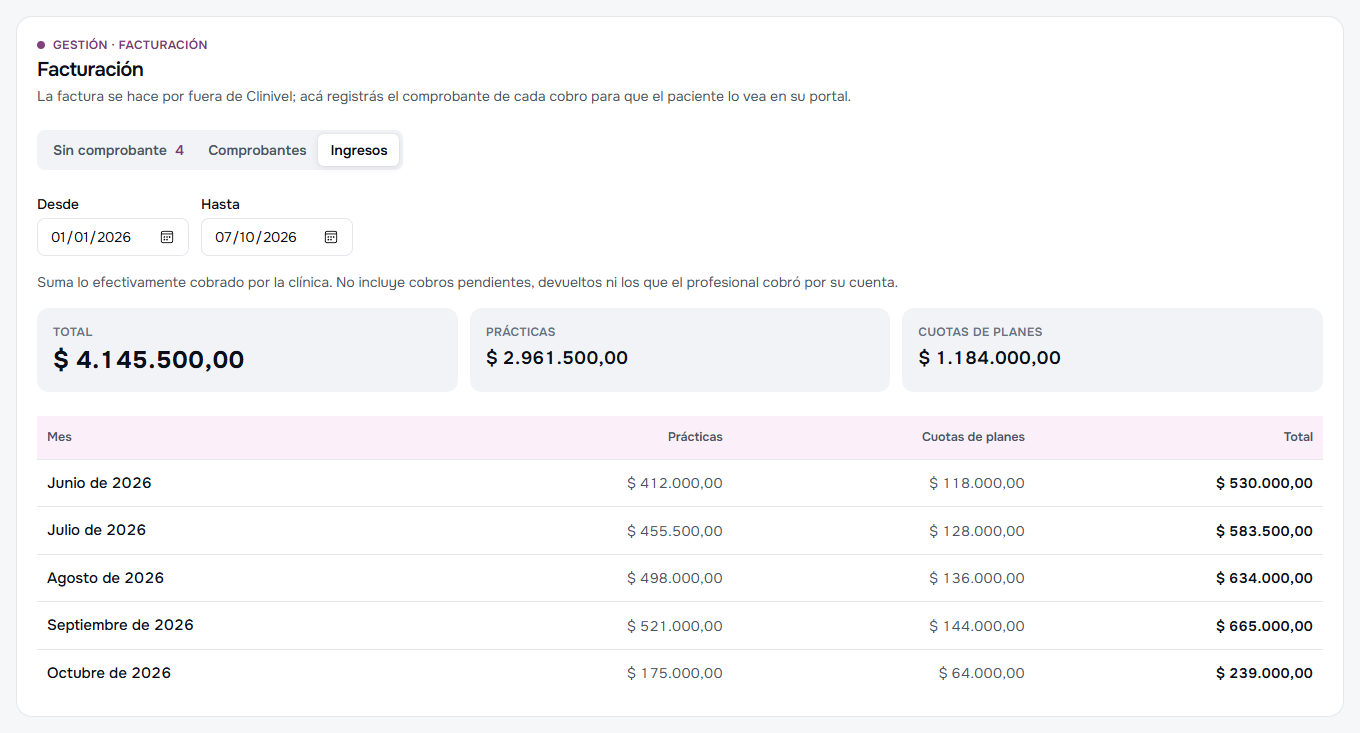The image size is (1360, 733).
Task: Click Septiembre cuotas value $ 144.000,00
Action: click(x=977, y=626)
